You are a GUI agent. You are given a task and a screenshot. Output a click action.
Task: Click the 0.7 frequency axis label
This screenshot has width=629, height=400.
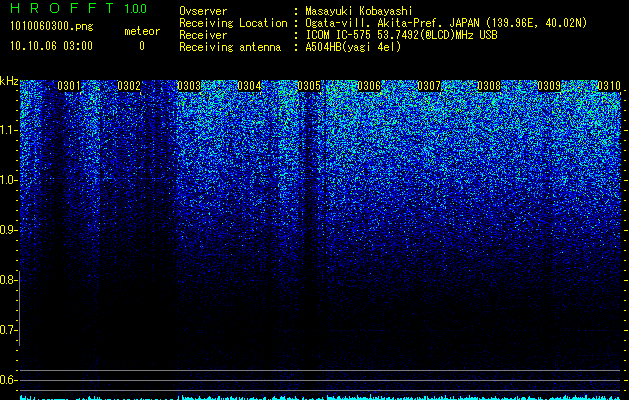point(8,330)
